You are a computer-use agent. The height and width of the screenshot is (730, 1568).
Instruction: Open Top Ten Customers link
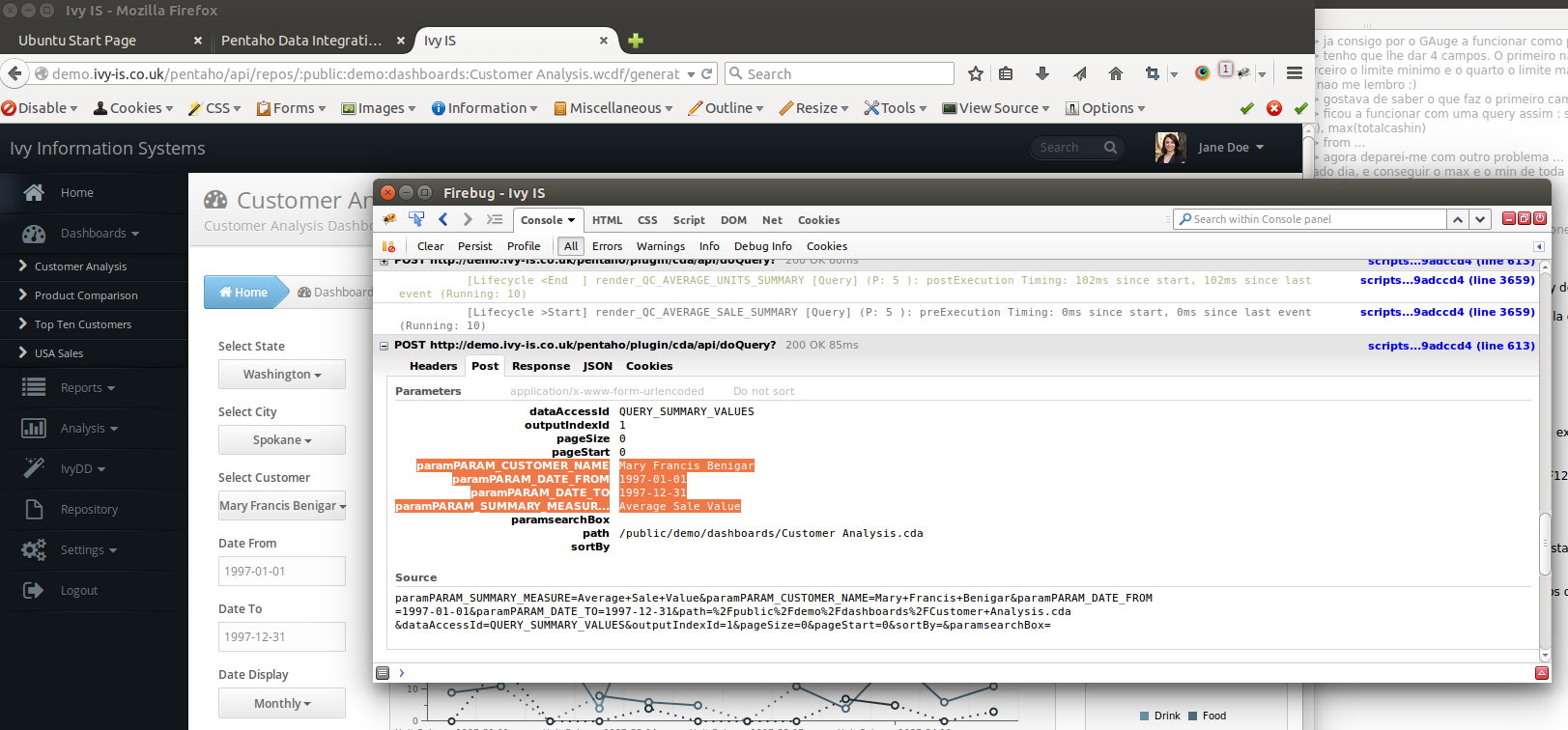83,324
